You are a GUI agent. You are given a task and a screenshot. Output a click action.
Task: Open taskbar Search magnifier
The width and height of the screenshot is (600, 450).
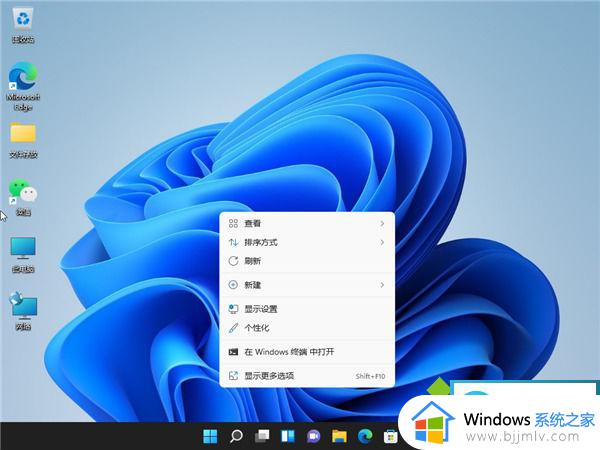coord(236,436)
